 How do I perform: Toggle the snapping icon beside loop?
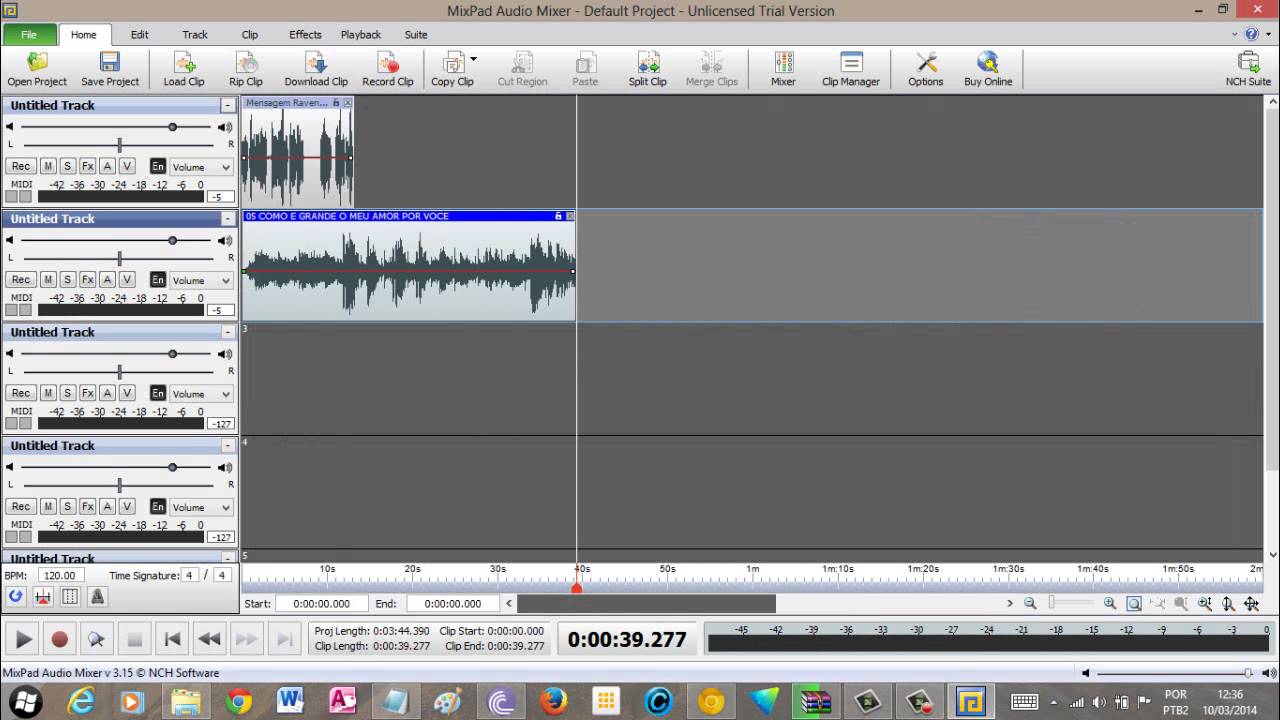pos(43,597)
